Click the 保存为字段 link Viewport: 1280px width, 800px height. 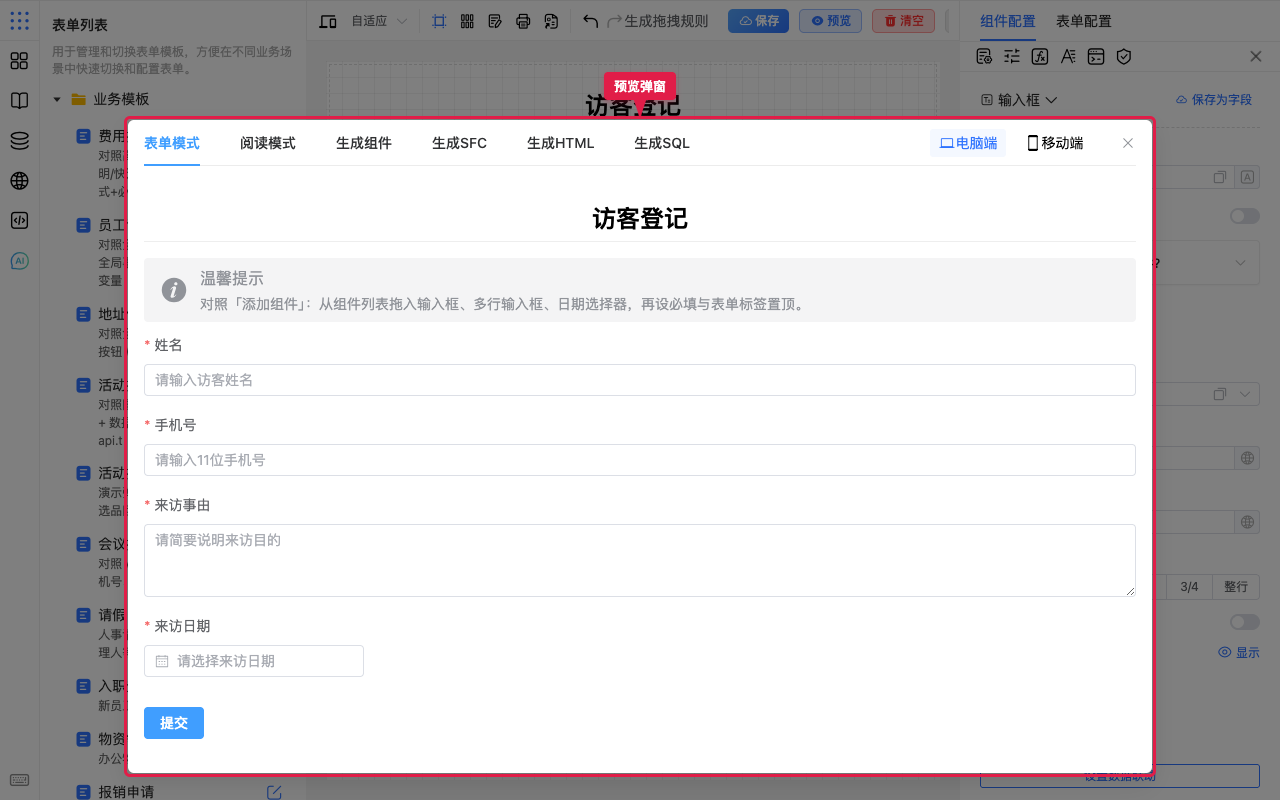point(1213,100)
